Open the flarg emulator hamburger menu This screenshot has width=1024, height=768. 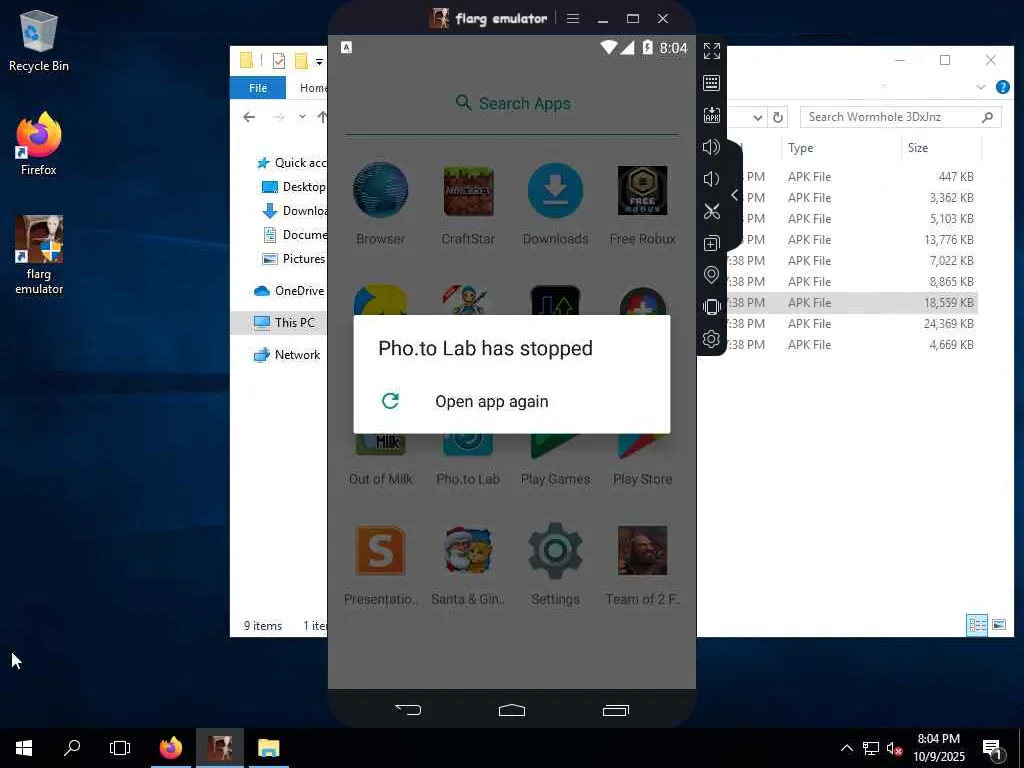point(573,18)
